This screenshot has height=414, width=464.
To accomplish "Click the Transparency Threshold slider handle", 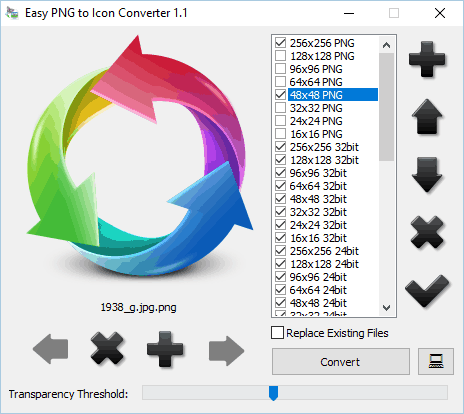I will point(273,393).
